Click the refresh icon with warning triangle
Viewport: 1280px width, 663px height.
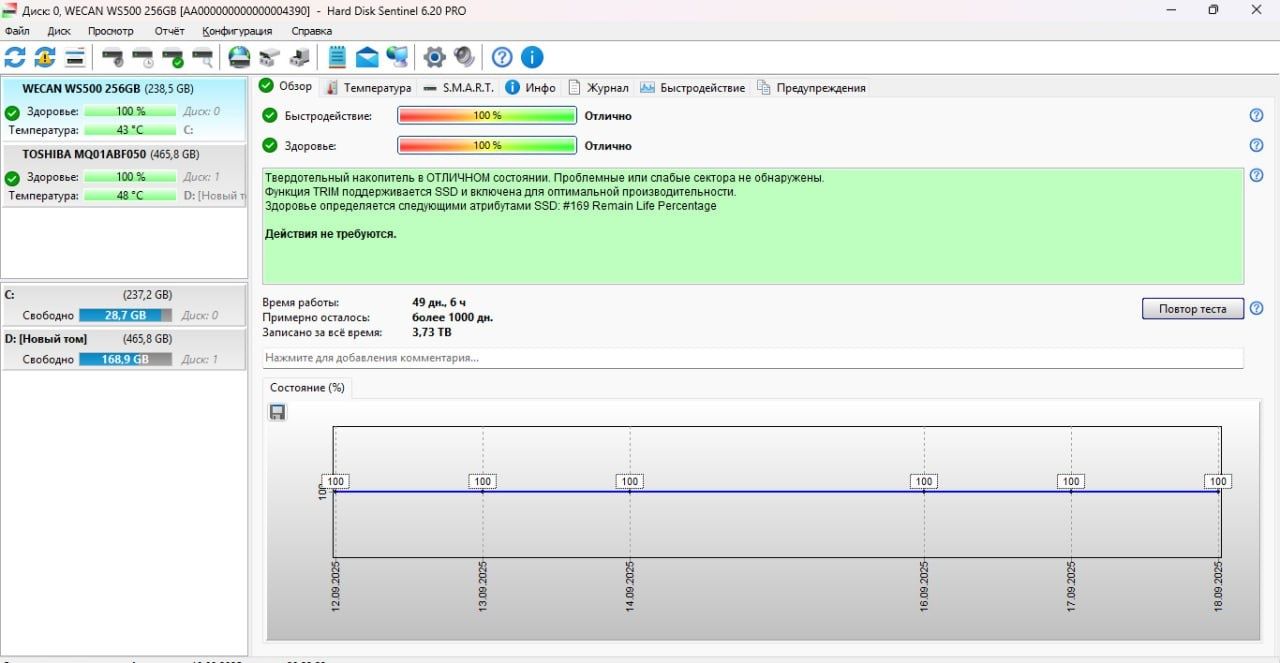[45, 57]
